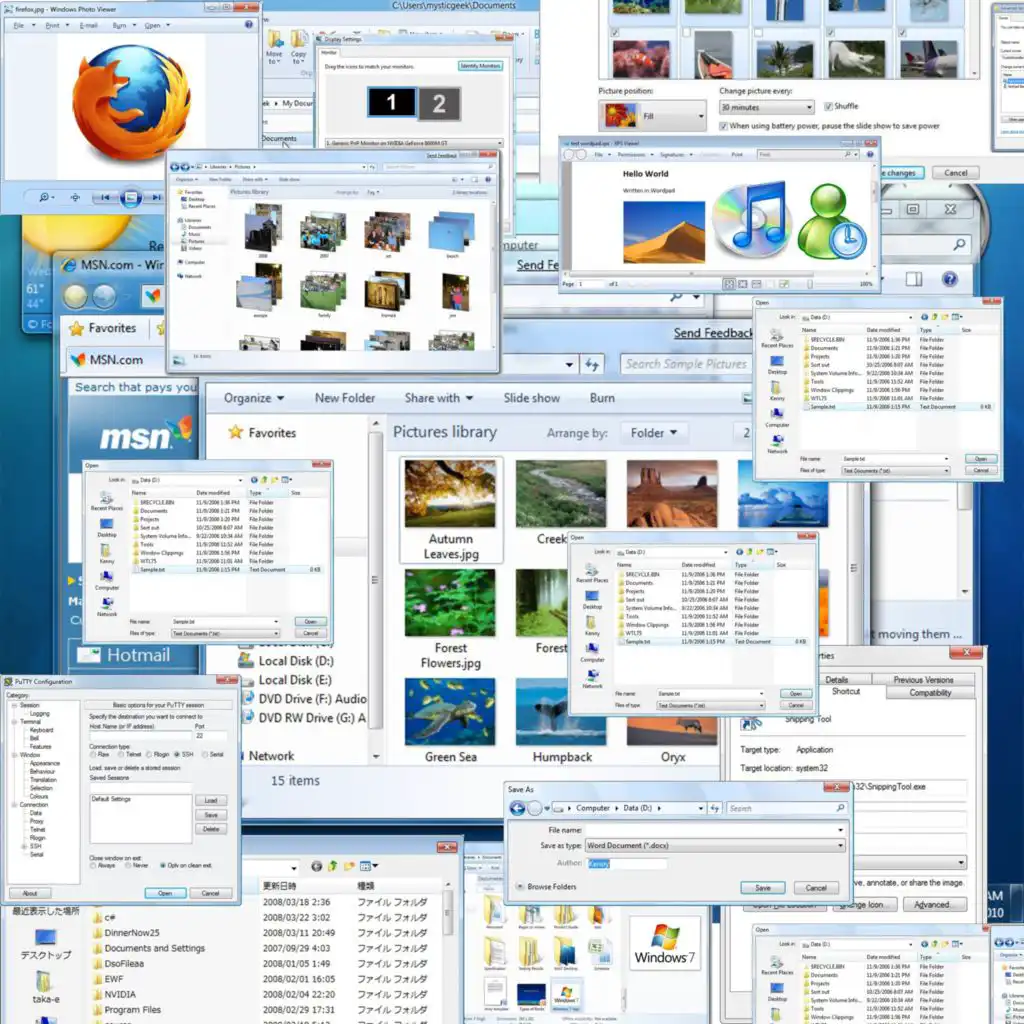Uncheck the pause slide show on battery option
The image size is (1024, 1024).
(x=723, y=126)
